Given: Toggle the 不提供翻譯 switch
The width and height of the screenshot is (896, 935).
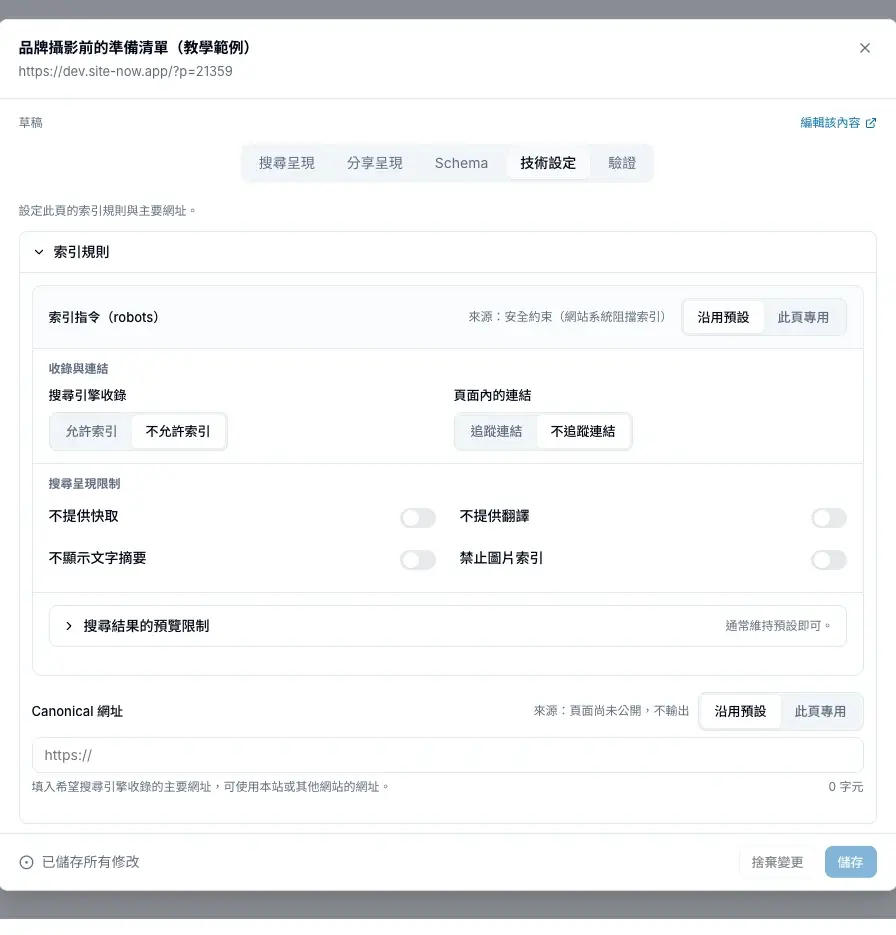Looking at the screenshot, I should click(x=829, y=518).
